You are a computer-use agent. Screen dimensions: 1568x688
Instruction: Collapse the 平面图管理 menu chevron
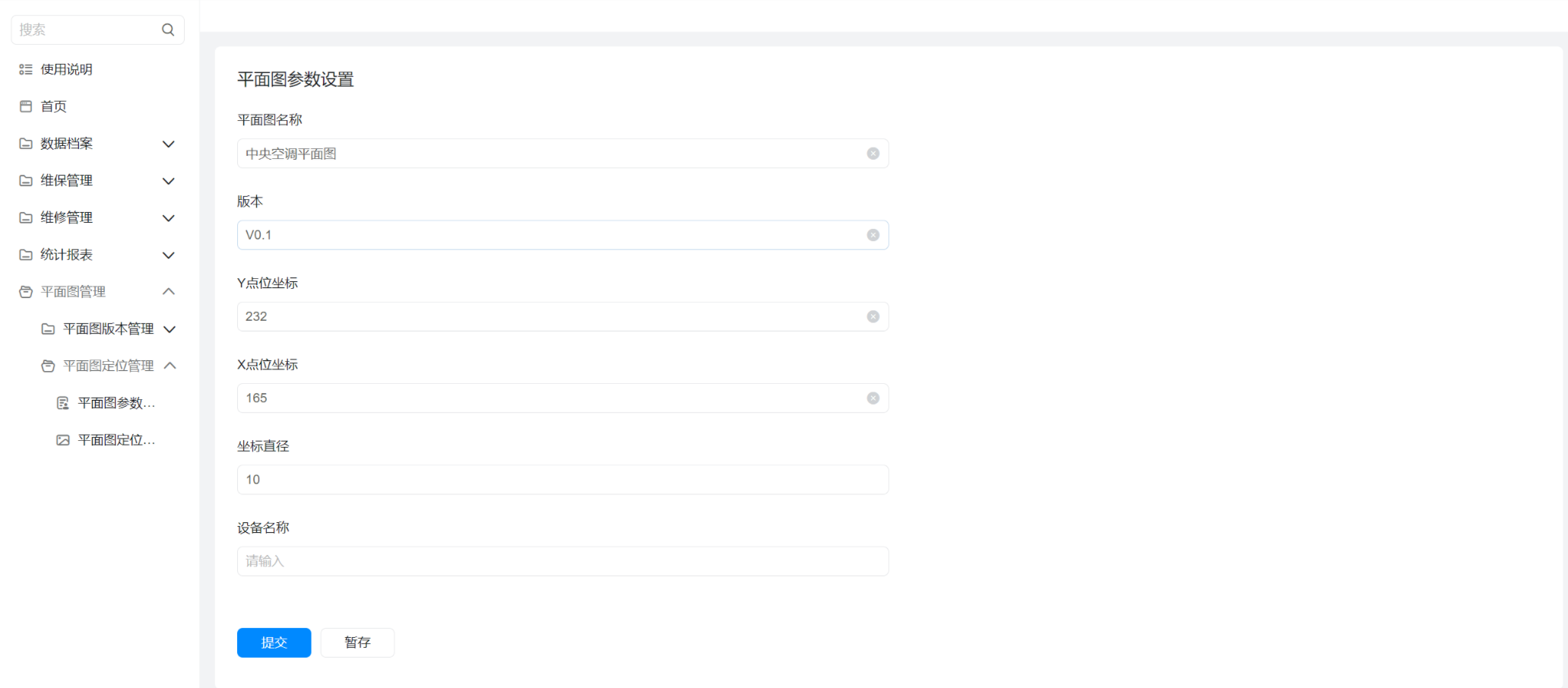(x=169, y=292)
